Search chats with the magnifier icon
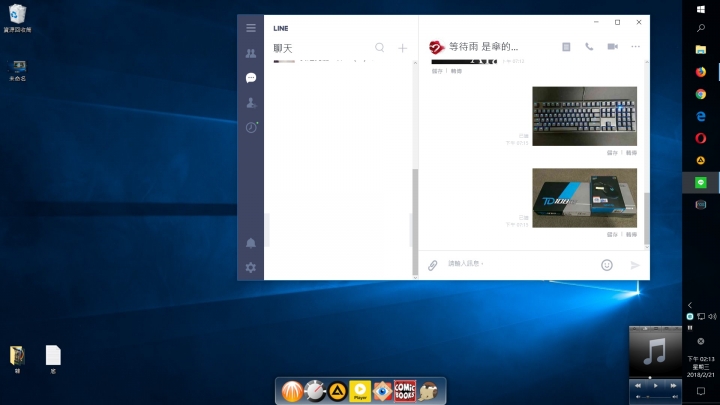The height and width of the screenshot is (405, 720). click(x=380, y=47)
